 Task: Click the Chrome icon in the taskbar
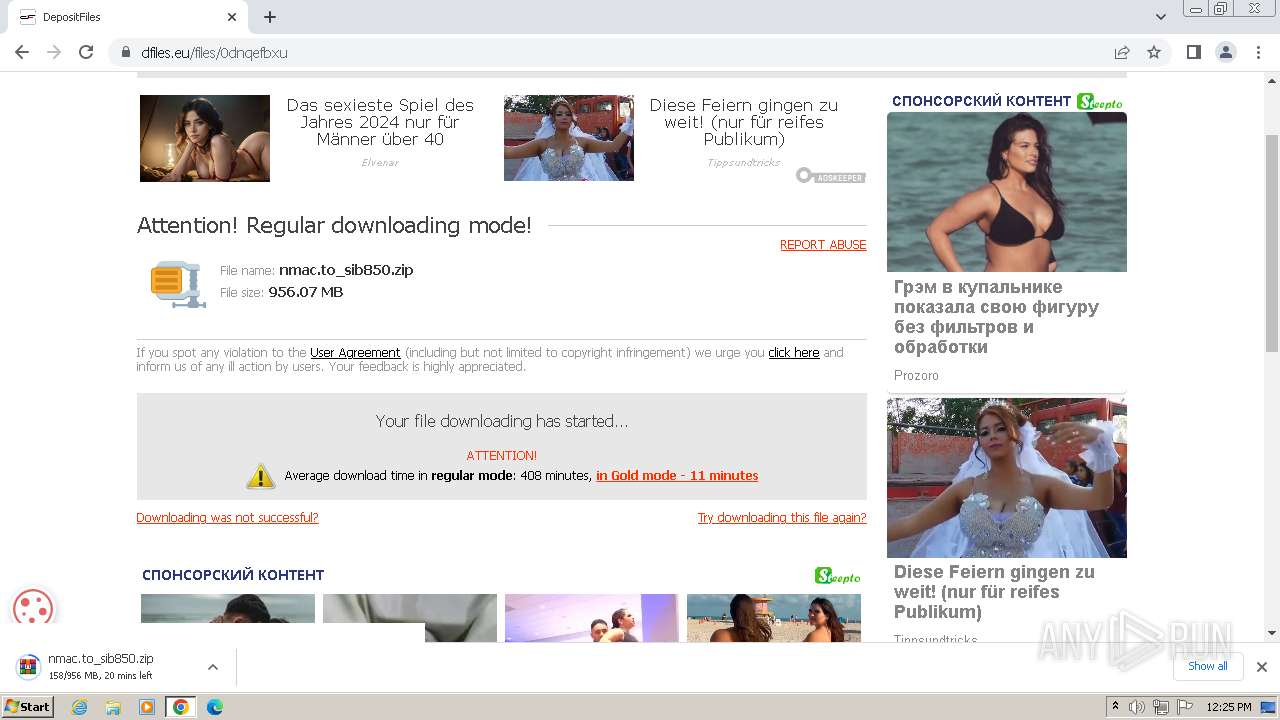[x=181, y=707]
